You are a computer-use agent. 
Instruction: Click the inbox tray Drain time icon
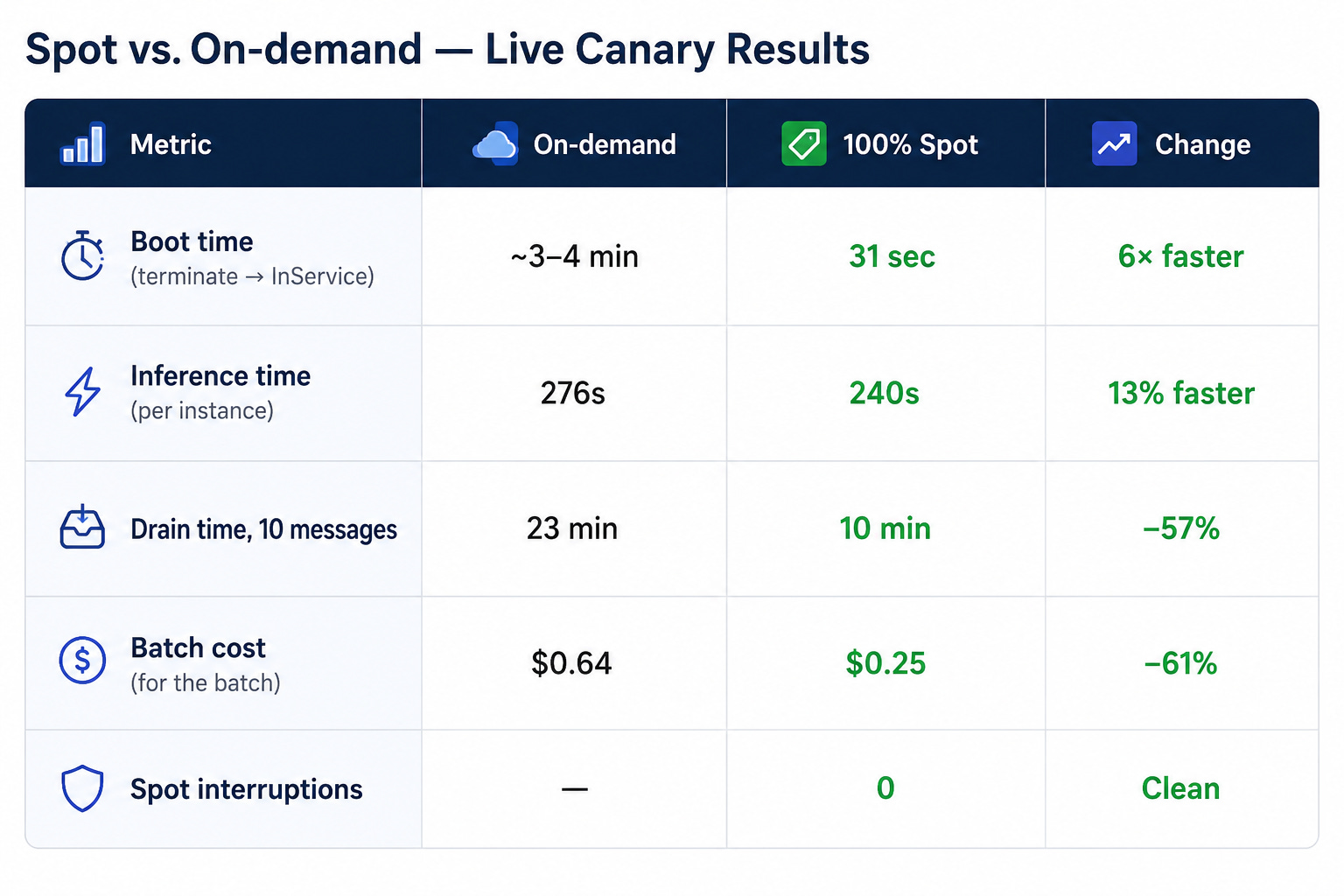[x=82, y=527]
